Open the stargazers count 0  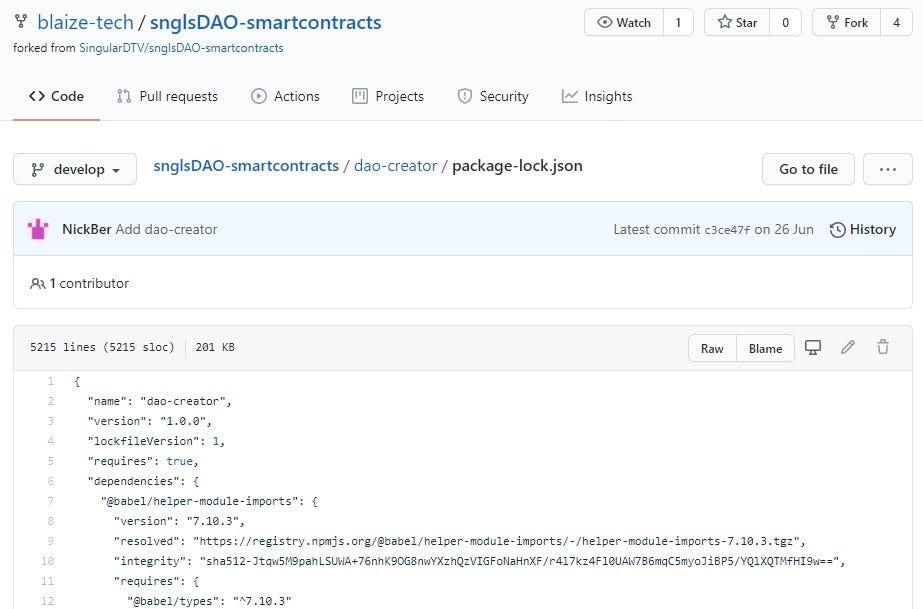point(785,22)
